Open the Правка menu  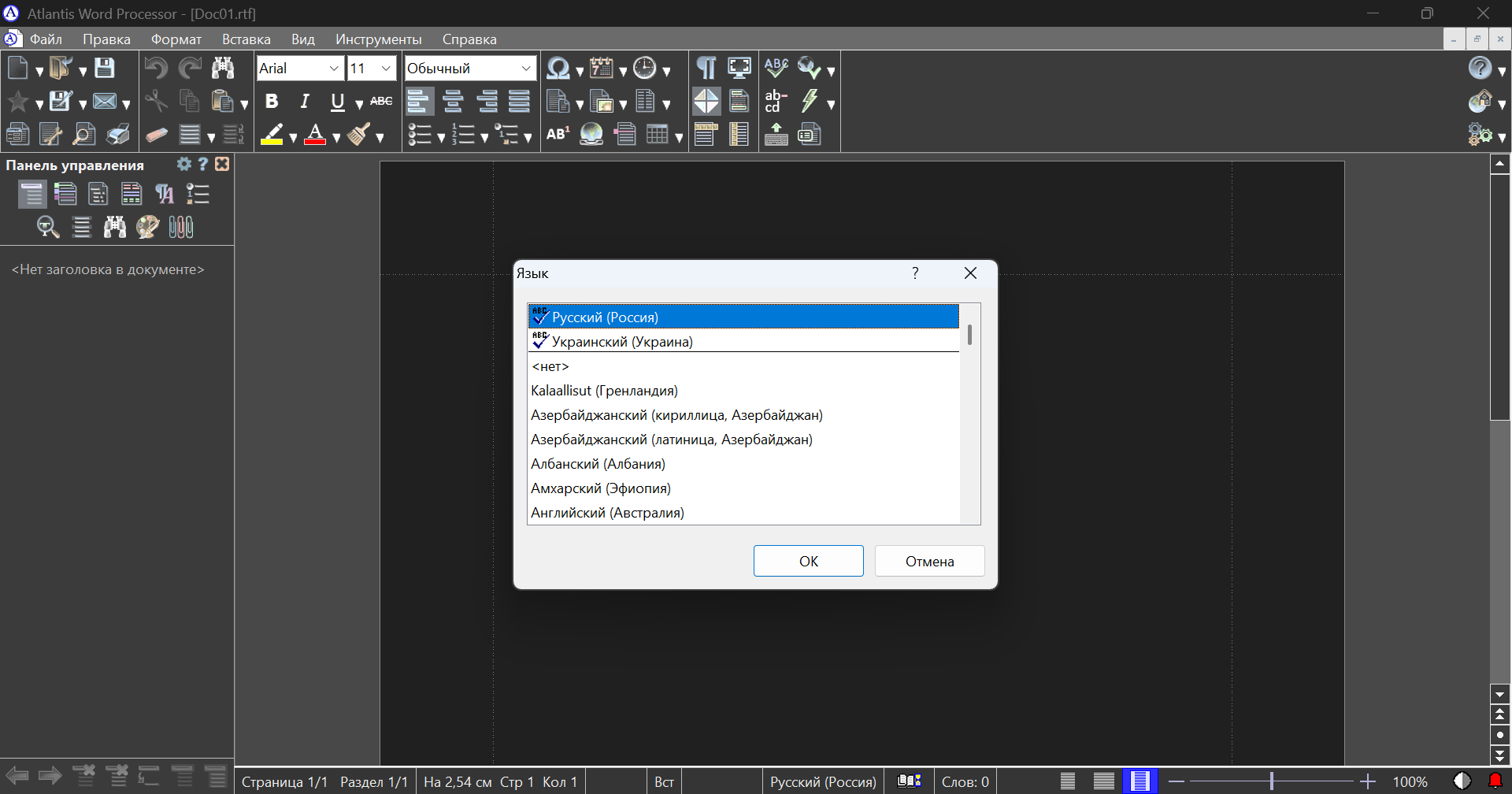(106, 39)
